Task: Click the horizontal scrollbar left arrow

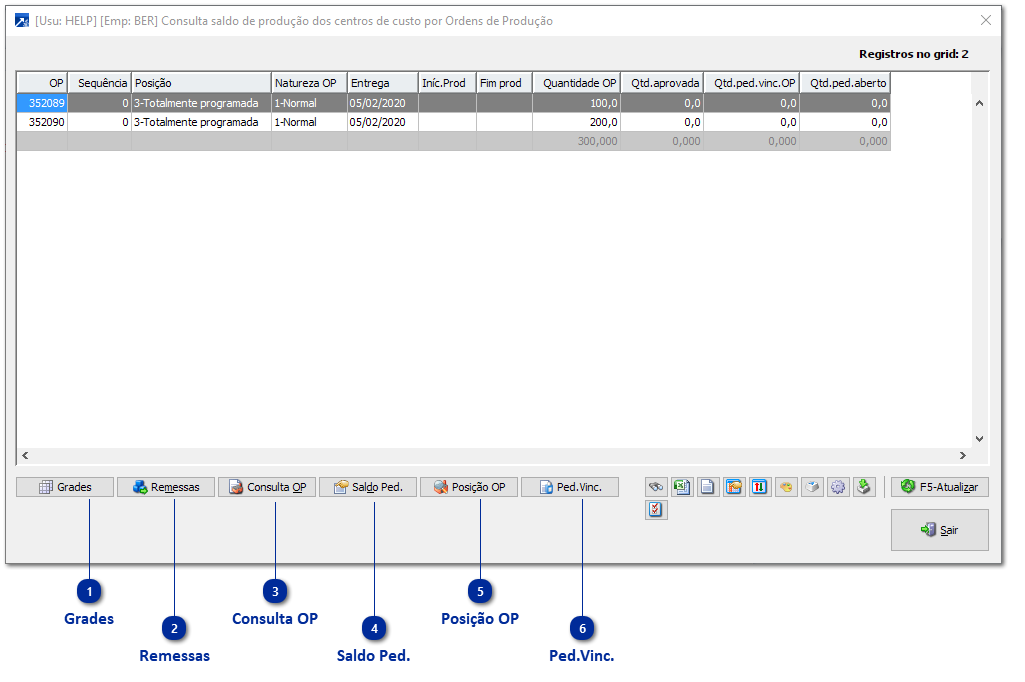Action: pyautogui.click(x=25, y=455)
